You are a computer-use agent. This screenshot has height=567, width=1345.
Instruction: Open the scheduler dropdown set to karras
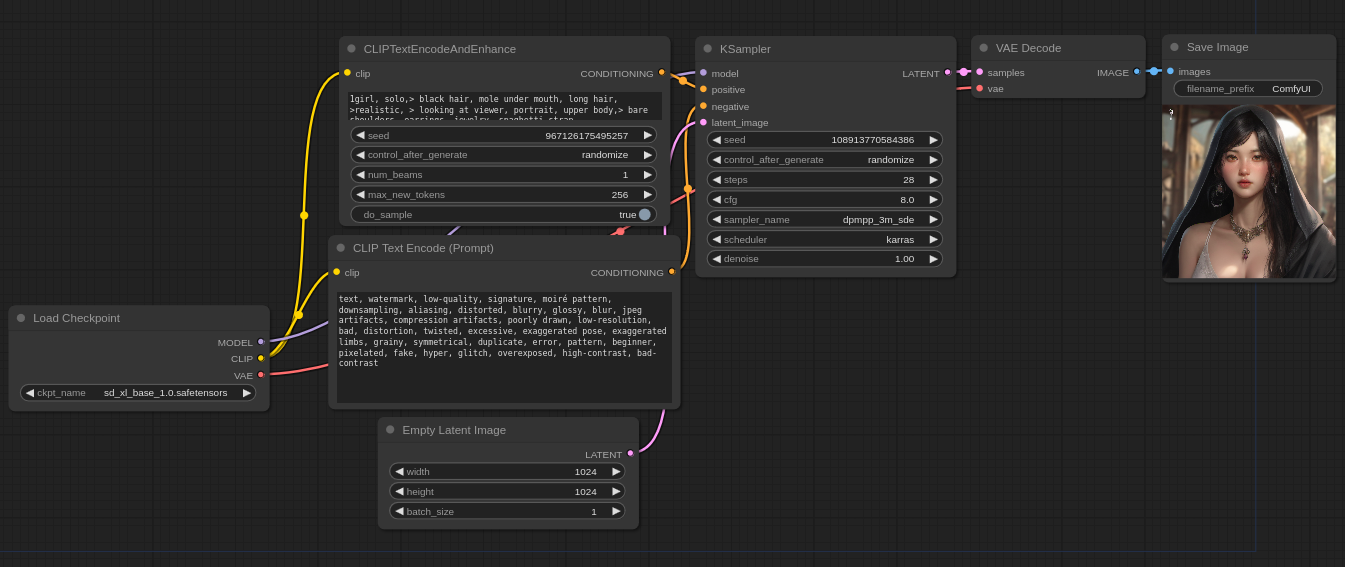824,239
